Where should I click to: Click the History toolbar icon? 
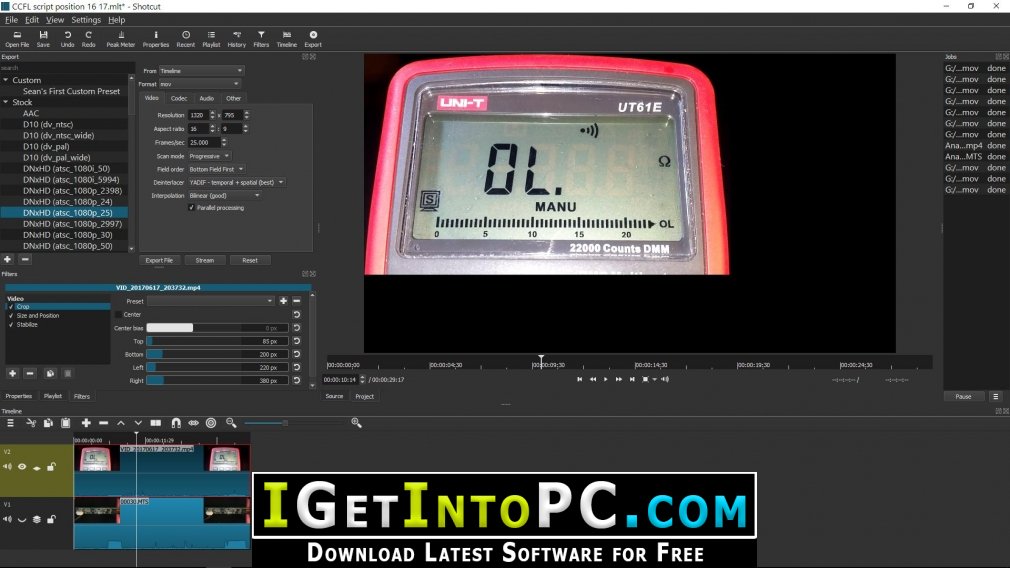tap(236, 39)
